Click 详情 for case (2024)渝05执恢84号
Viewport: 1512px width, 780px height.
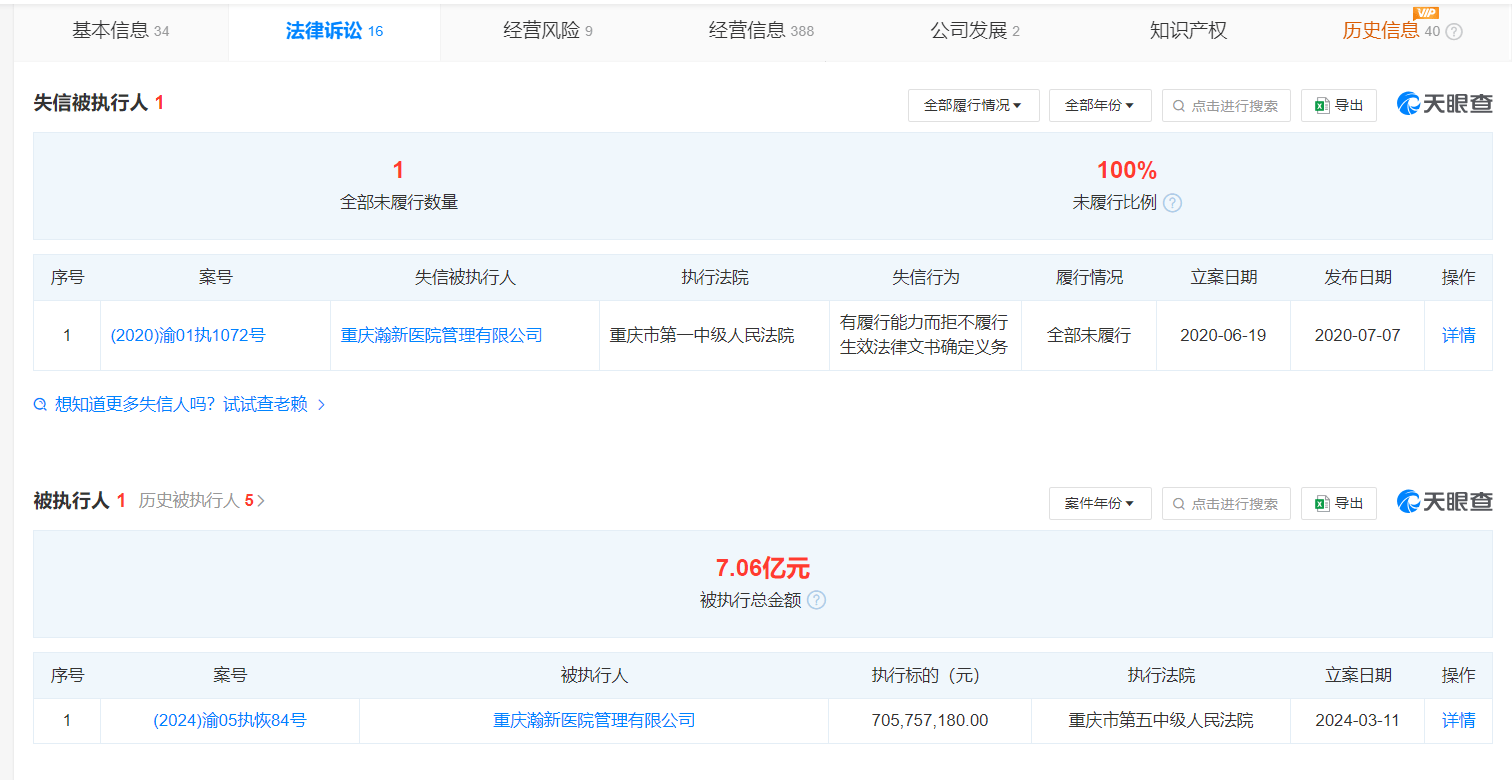click(x=1457, y=720)
